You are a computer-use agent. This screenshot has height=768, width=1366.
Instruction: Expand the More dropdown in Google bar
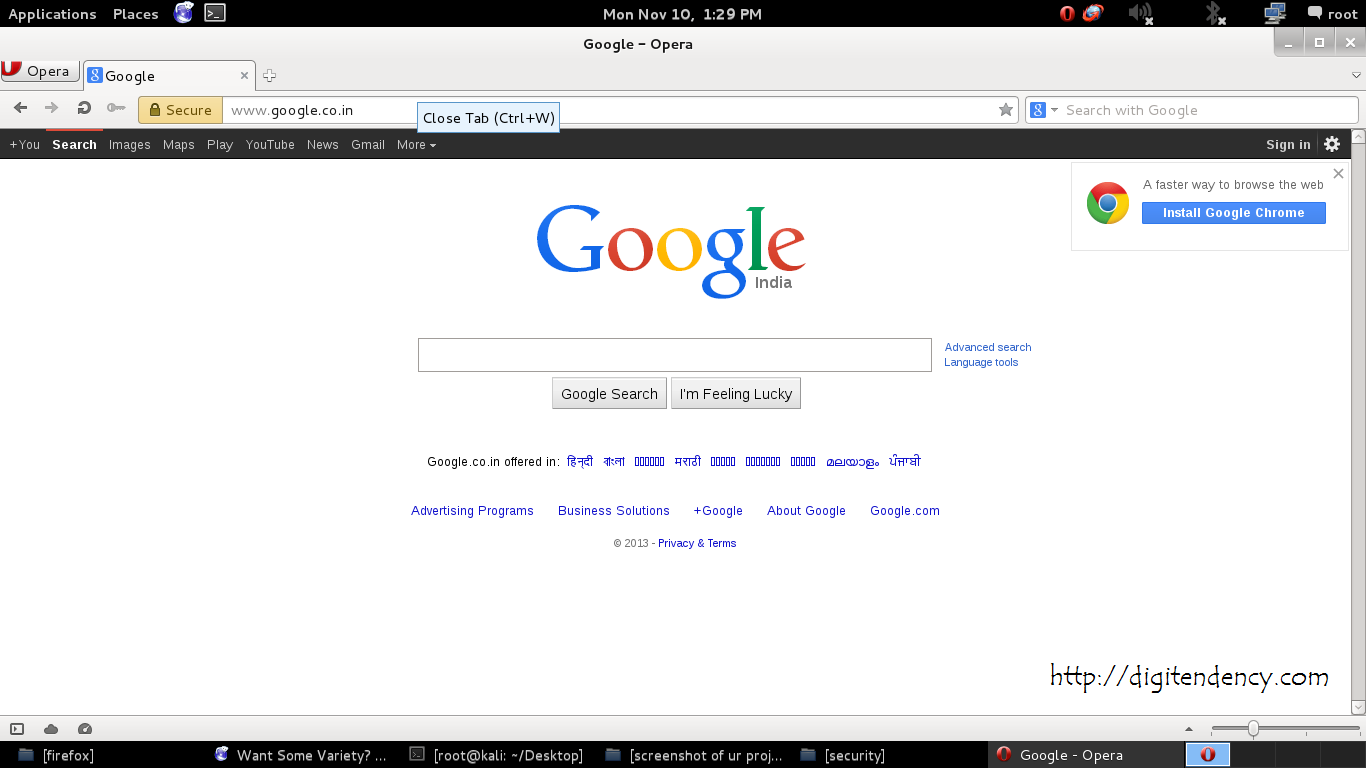[416, 145]
